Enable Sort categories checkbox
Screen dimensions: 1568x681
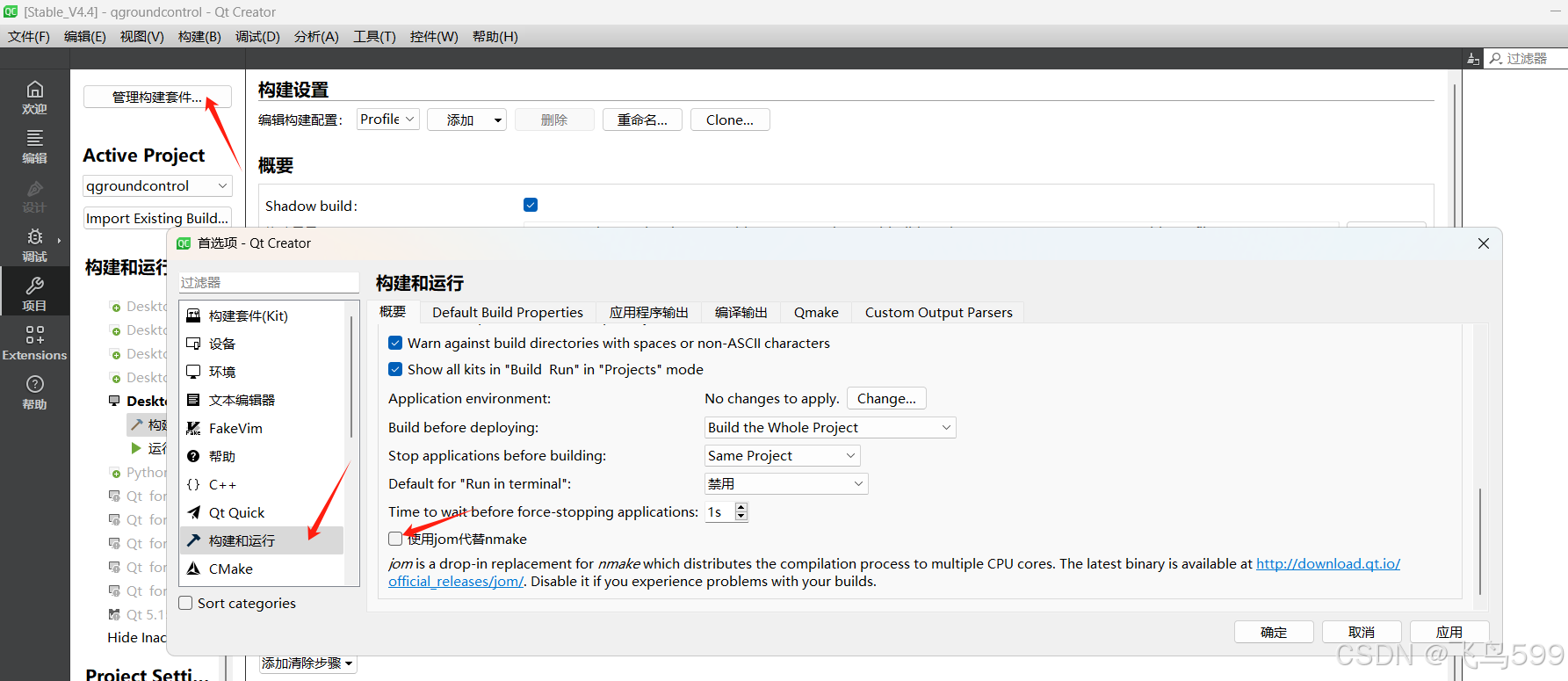[x=185, y=603]
